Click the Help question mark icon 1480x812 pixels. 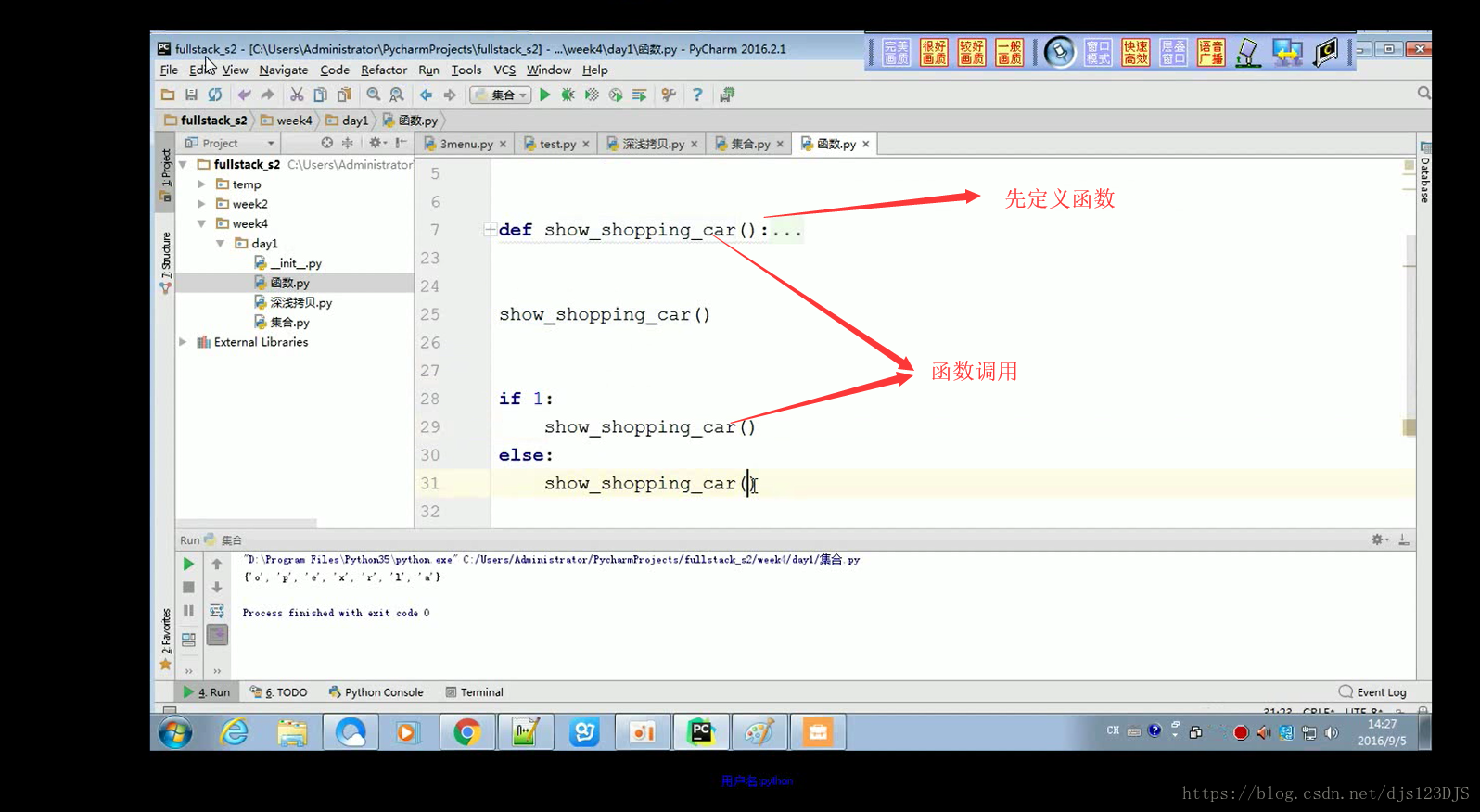[x=697, y=95]
